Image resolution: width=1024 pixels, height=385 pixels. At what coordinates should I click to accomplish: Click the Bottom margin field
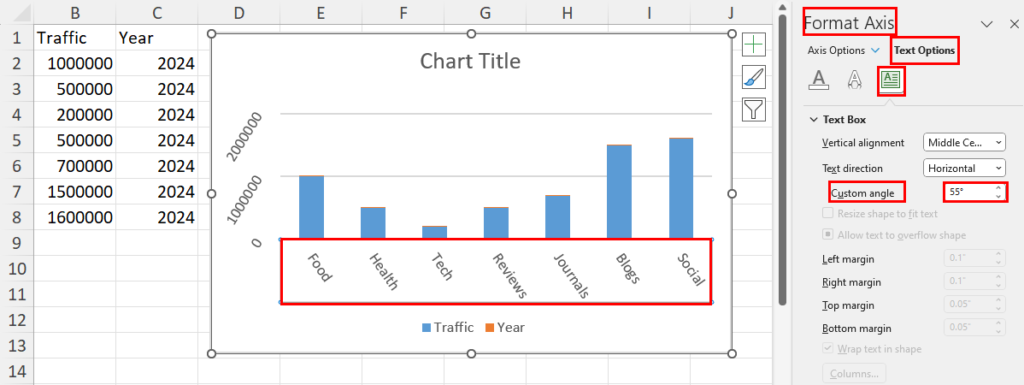tap(974, 328)
